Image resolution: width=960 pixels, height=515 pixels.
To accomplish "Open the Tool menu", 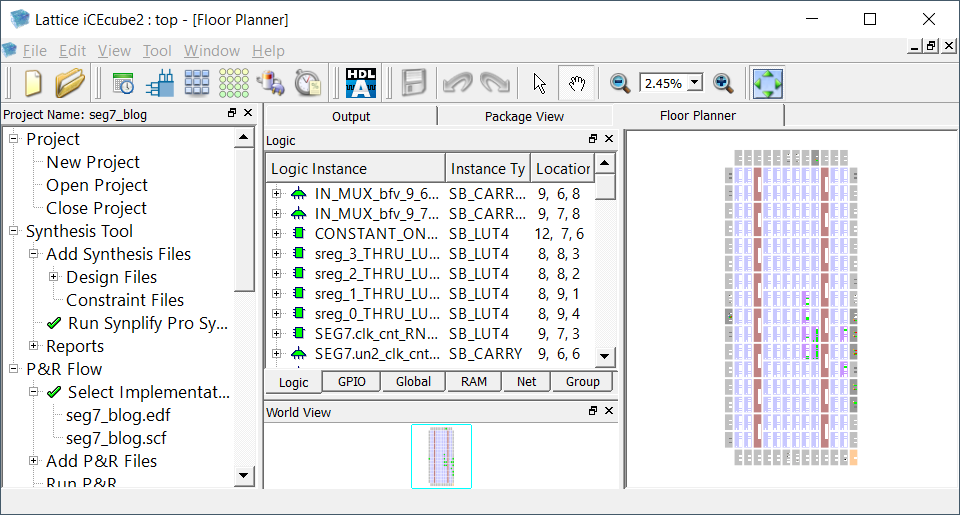I will (157, 51).
